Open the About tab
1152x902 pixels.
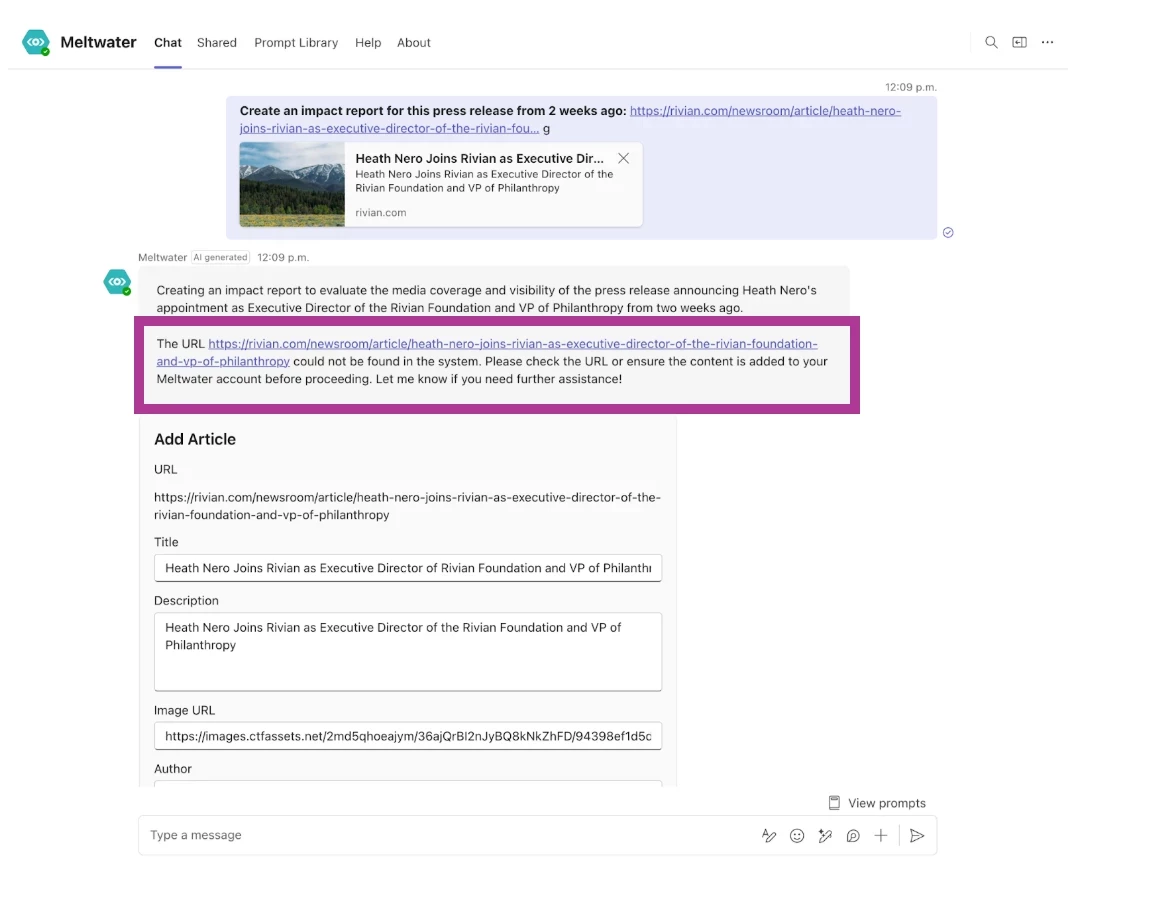pyautogui.click(x=414, y=43)
